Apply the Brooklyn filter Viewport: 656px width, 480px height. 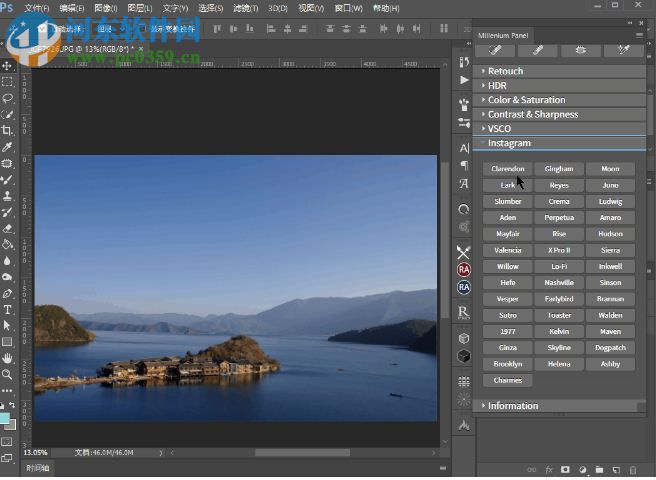[x=507, y=364]
